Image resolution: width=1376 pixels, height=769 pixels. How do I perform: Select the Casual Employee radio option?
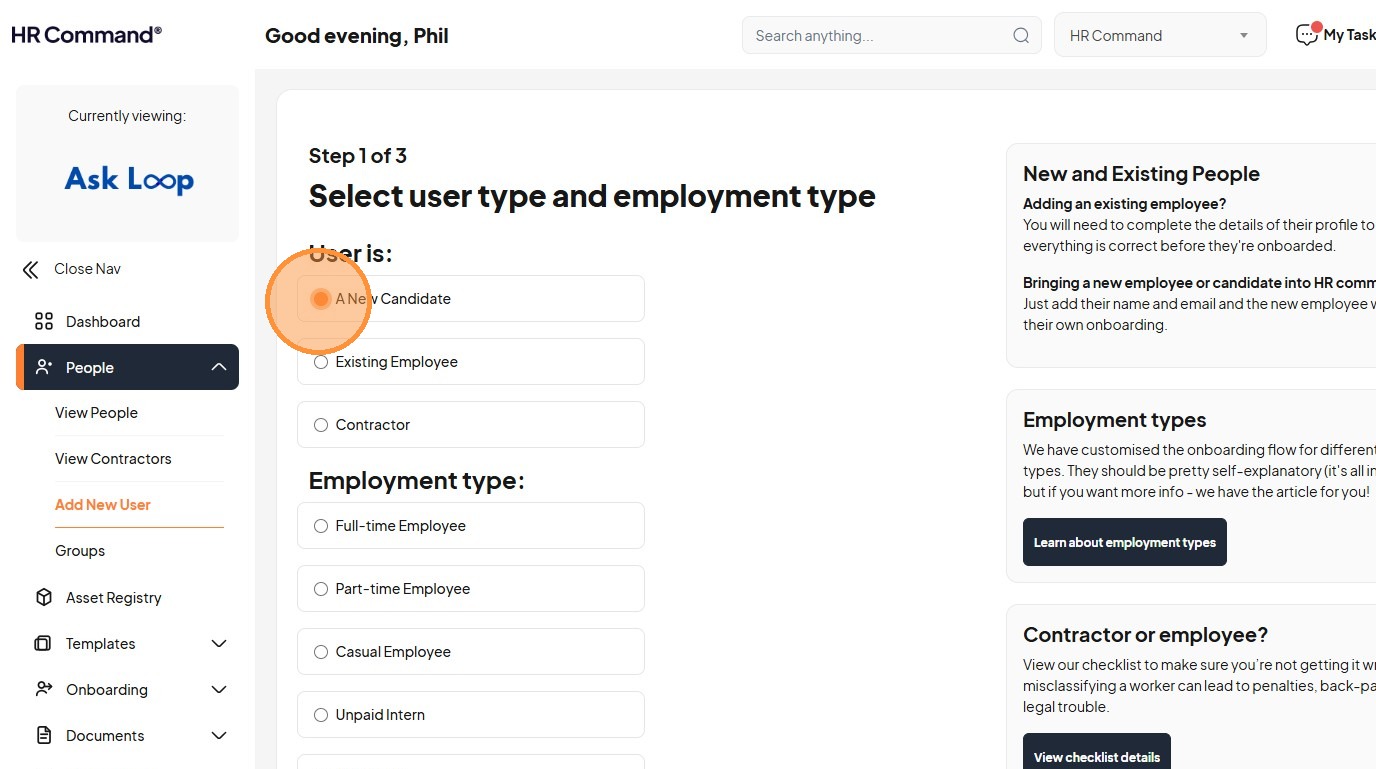[321, 652]
